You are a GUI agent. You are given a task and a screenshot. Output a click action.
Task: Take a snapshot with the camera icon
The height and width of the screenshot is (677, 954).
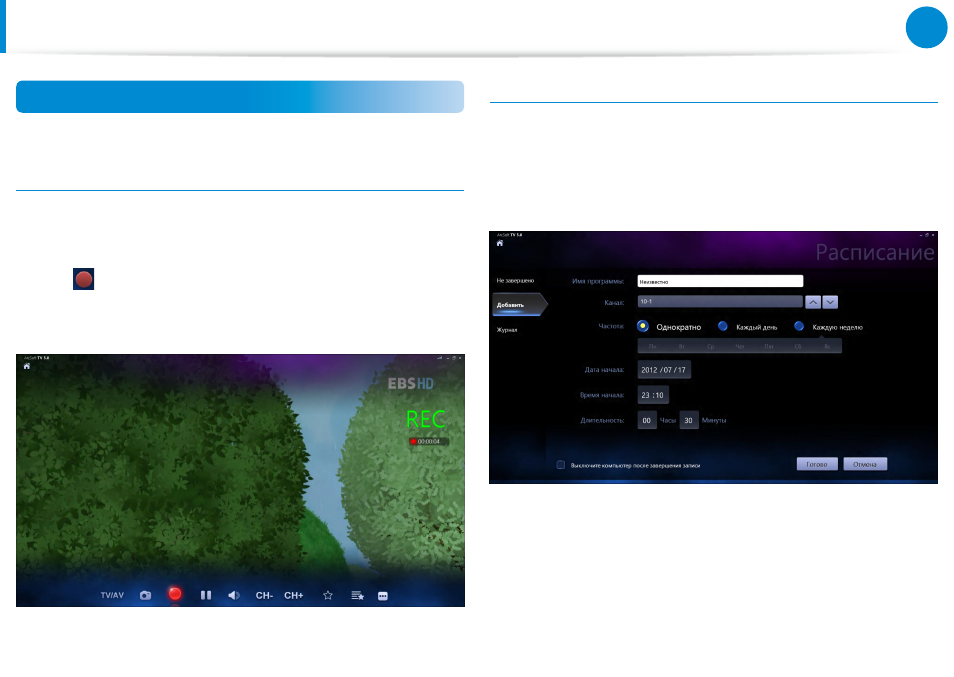[x=145, y=595]
